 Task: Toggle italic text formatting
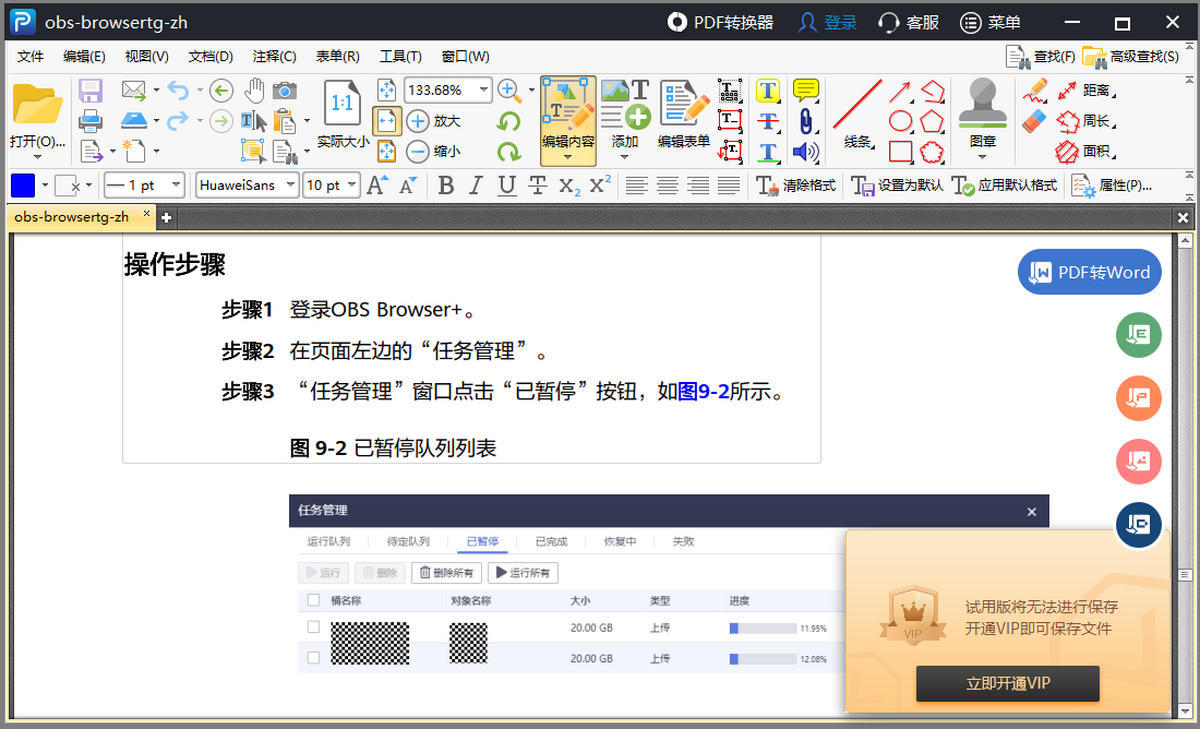click(x=476, y=185)
